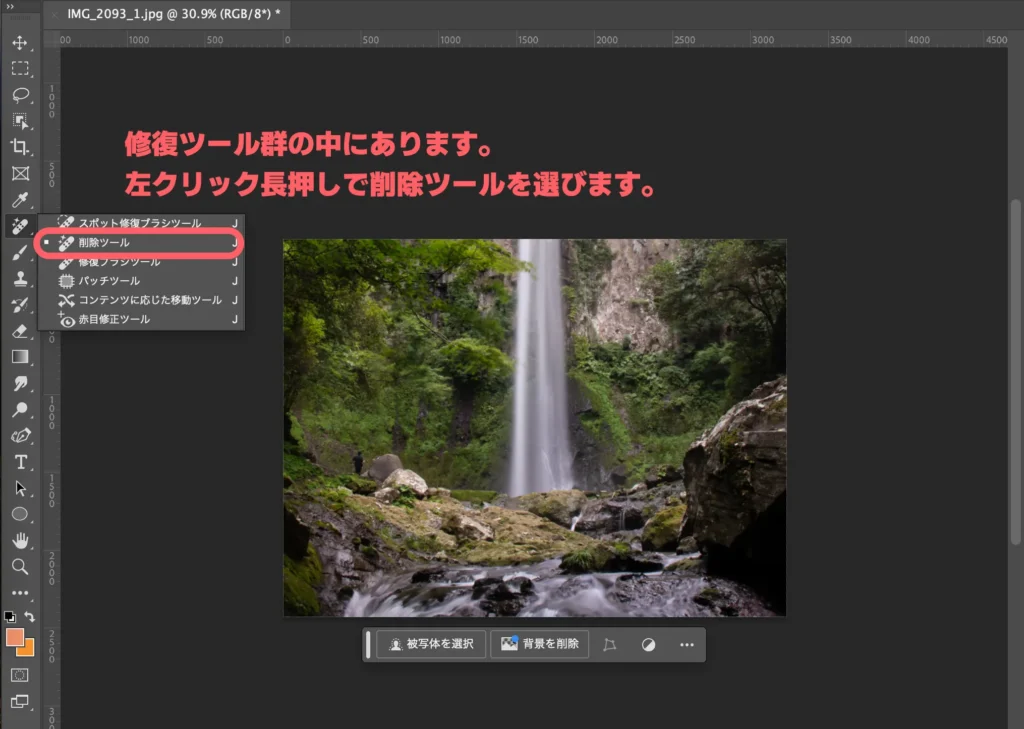This screenshot has width=1024, height=729.
Task: Select the Lasso tool
Action: [19, 95]
